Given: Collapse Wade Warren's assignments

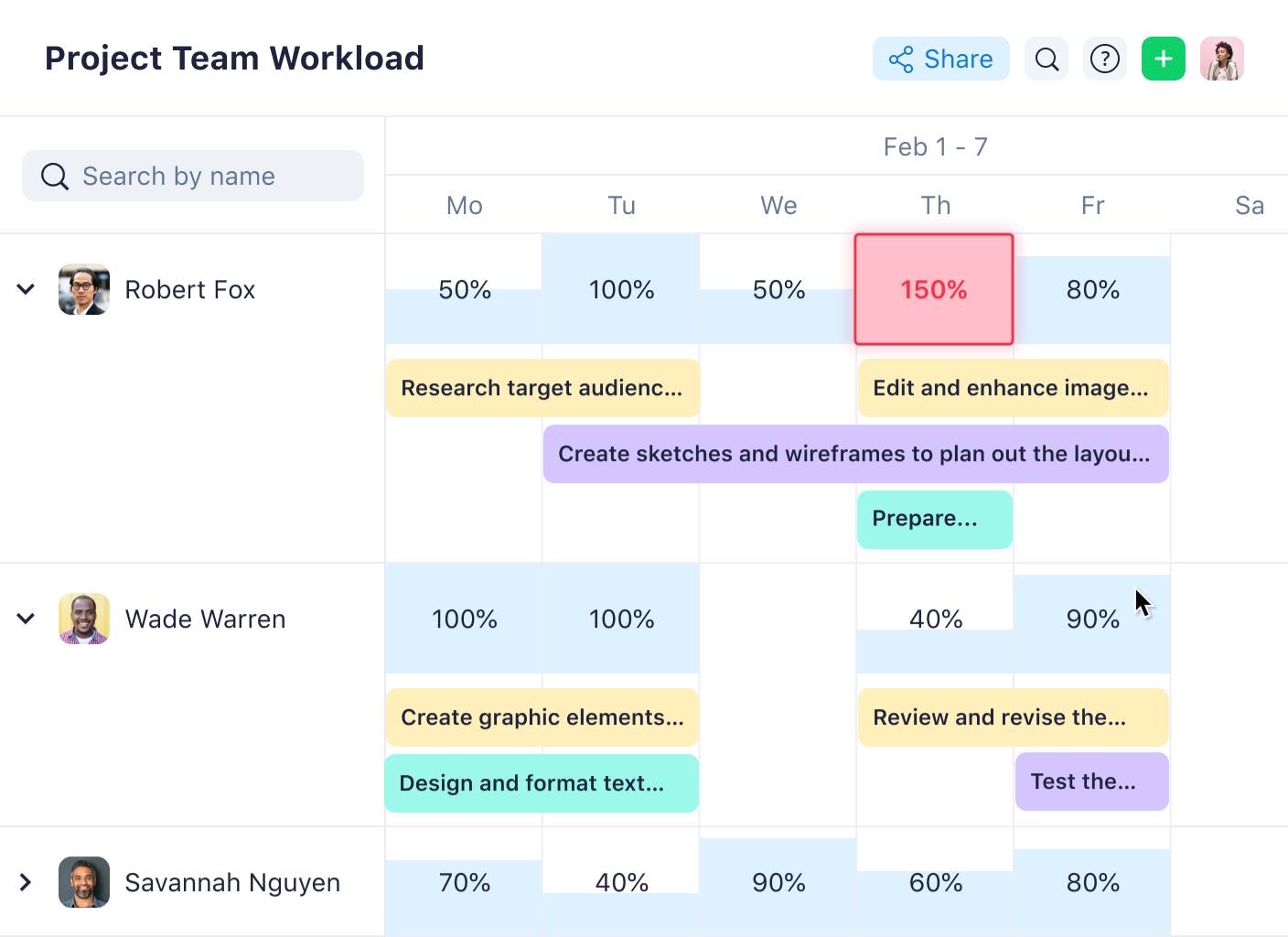Looking at the screenshot, I should pyautogui.click(x=26, y=619).
